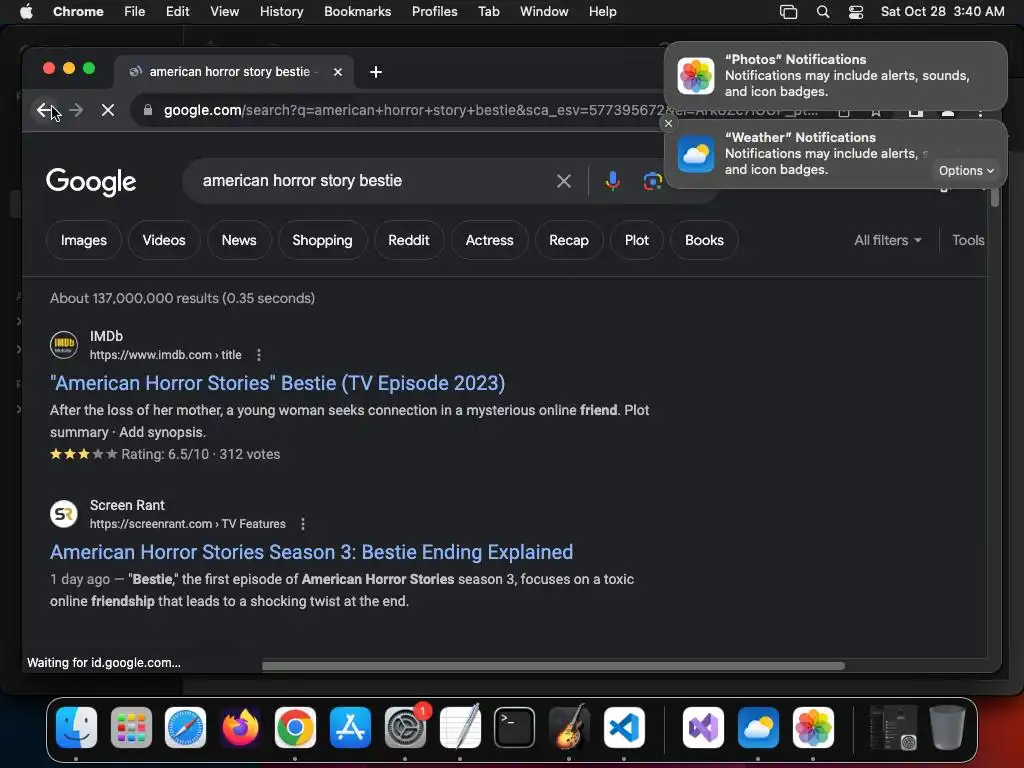
Task: Filter results by Videos
Action: click(x=164, y=240)
